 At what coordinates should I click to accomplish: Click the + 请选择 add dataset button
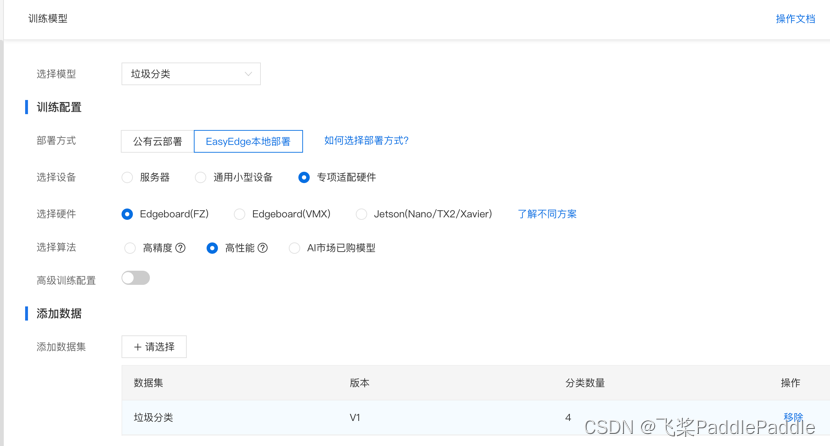click(154, 347)
